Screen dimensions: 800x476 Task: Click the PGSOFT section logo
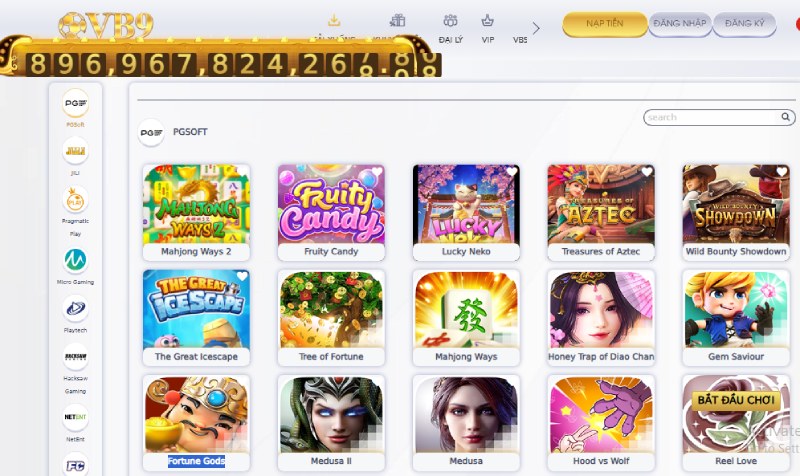click(151, 133)
